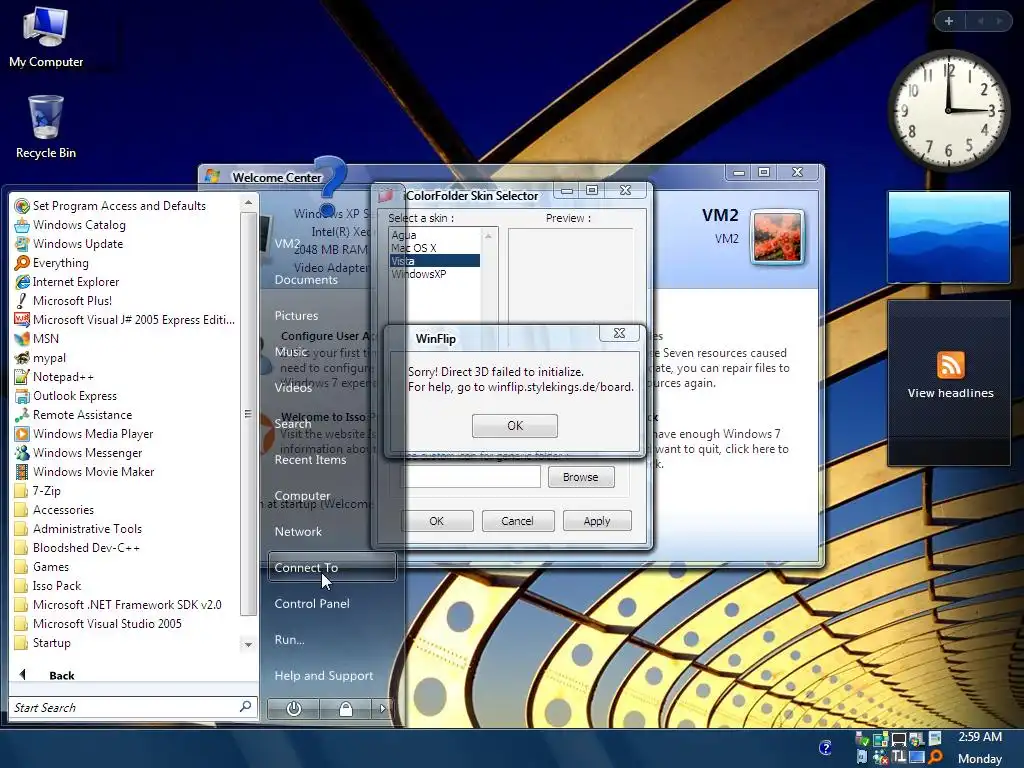Click the mountain slideshow gadget picture
The width and height of the screenshot is (1024, 768).
tap(948, 236)
